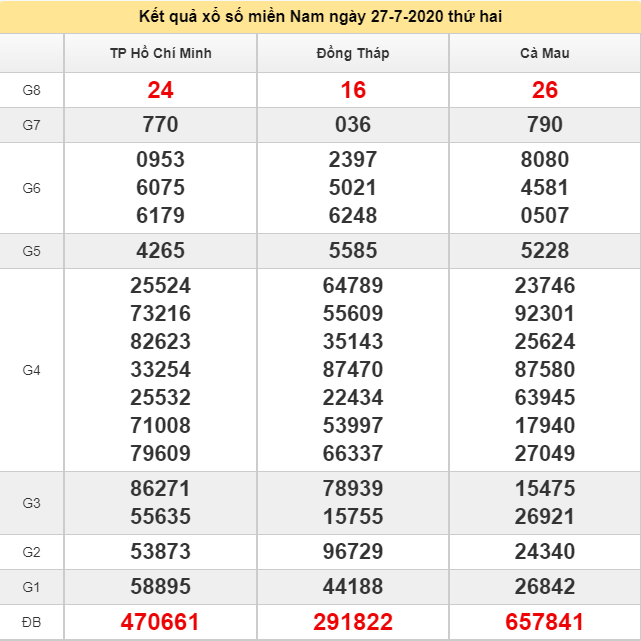Click G6 number 8080

[x=545, y=159]
